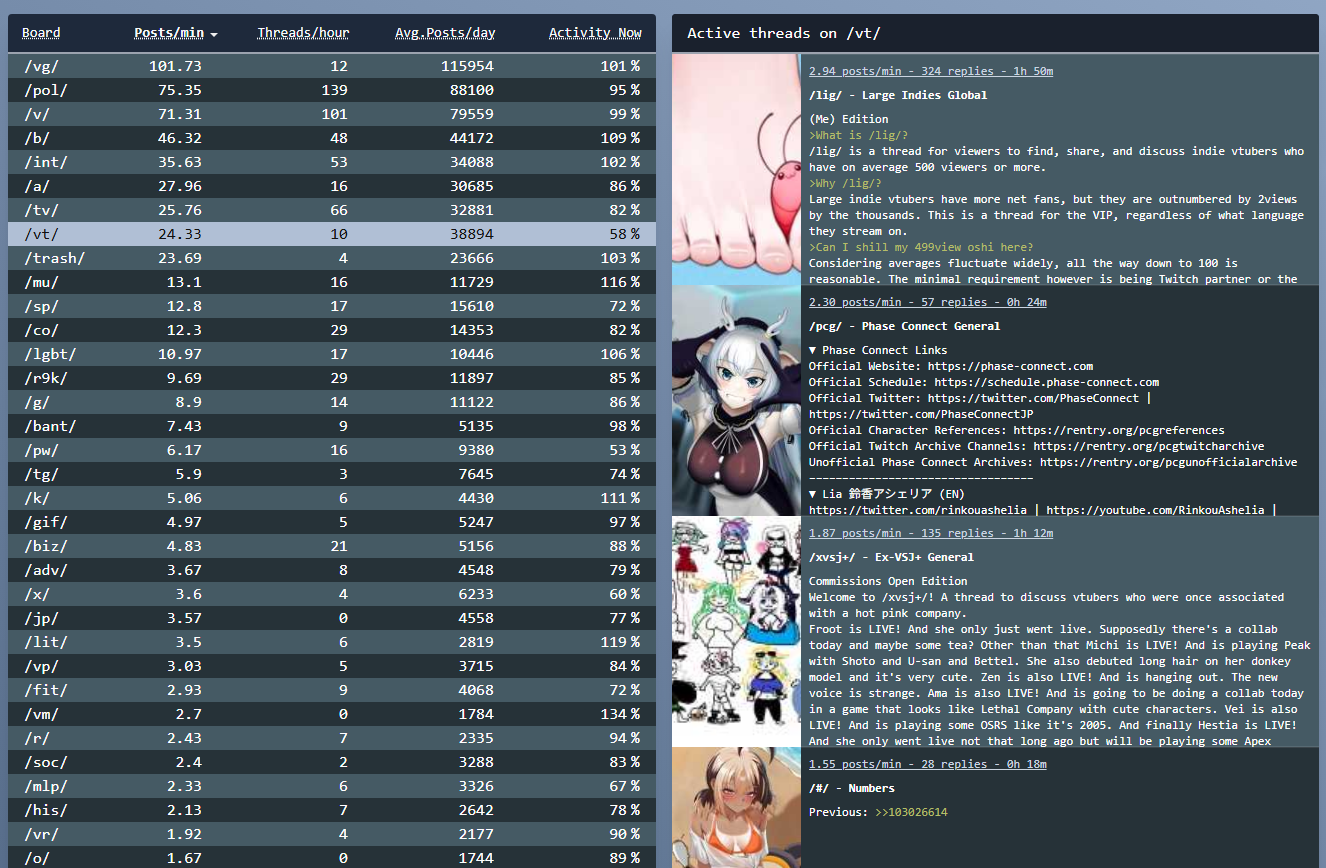Open /lig/ thread stats link 2.94 posts/min
The height and width of the screenshot is (868, 1326).
coord(931,71)
